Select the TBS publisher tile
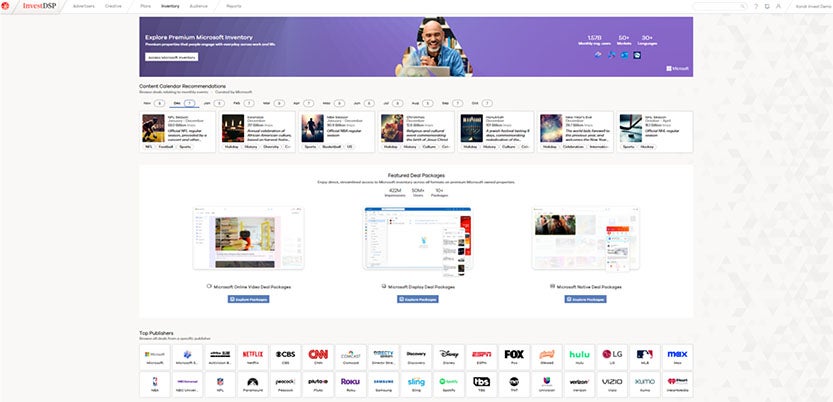833x402 pixels. pyautogui.click(x=481, y=384)
